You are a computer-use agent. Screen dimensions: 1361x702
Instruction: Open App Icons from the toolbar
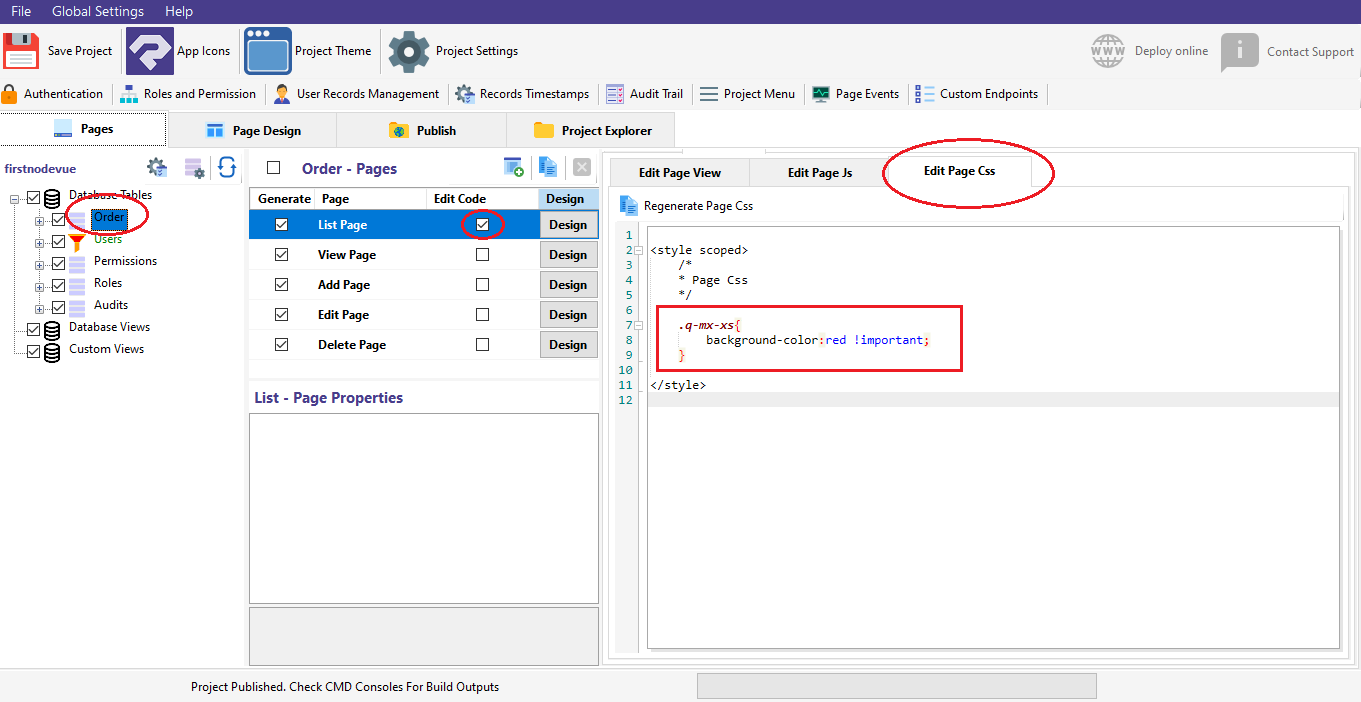click(150, 51)
